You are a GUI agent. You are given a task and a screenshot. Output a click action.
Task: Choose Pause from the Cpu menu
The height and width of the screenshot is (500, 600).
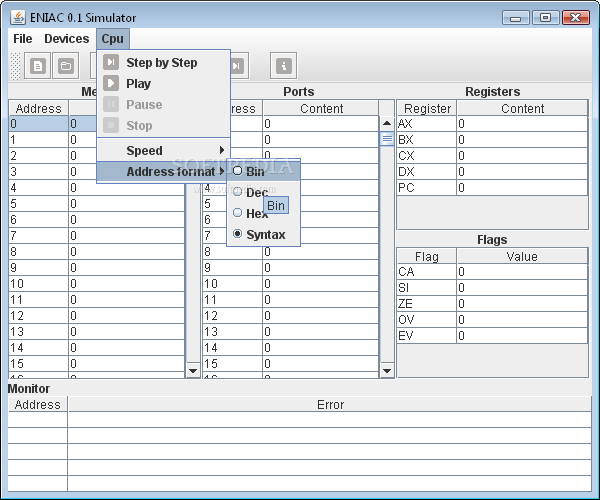[163, 104]
